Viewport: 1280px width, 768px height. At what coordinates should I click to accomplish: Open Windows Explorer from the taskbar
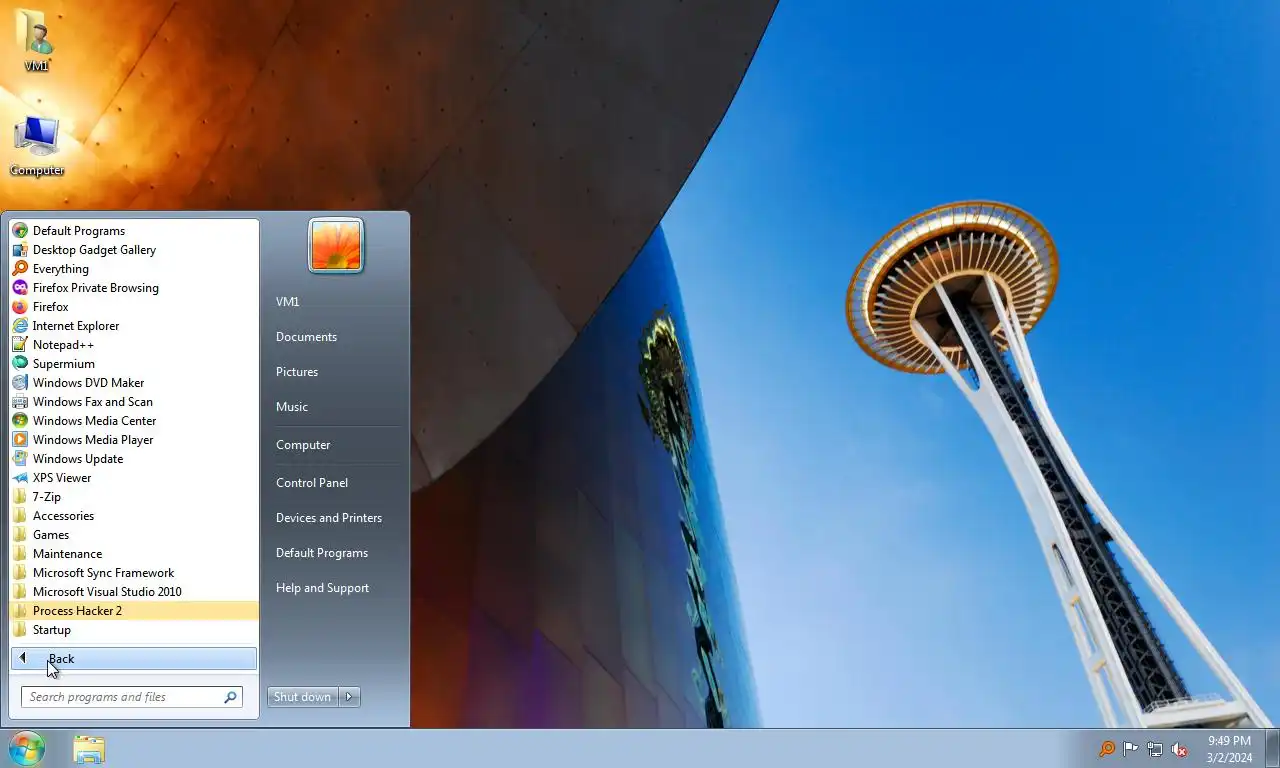pos(89,749)
